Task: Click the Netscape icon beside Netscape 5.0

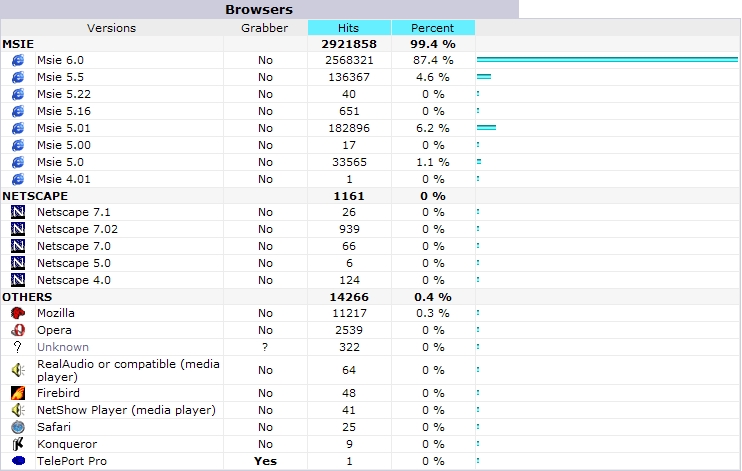Action: [18, 263]
